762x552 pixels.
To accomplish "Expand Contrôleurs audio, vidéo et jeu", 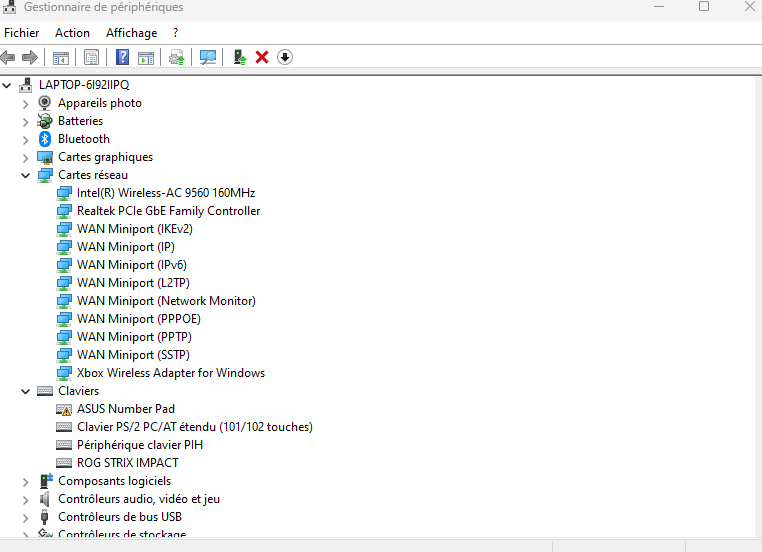I will tap(25, 500).
